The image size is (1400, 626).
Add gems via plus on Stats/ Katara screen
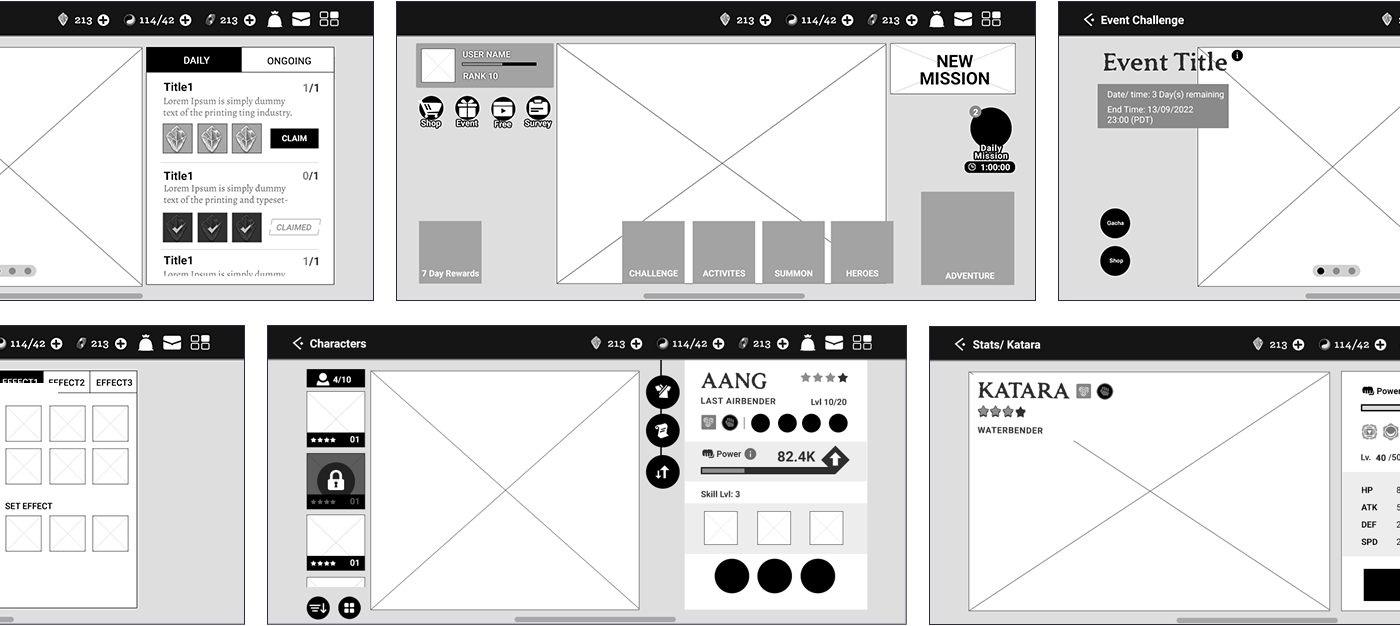pyautogui.click(x=1297, y=344)
